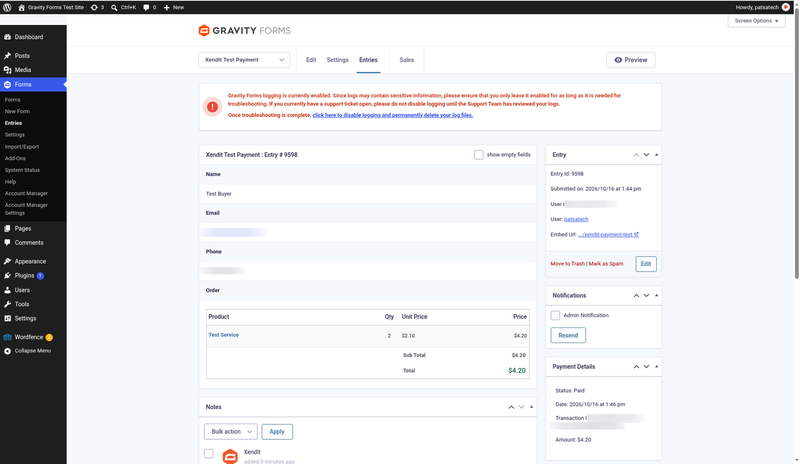This screenshot has height=464, width=800.
Task: Open Account Manager submenu item
Action: coord(26,193)
